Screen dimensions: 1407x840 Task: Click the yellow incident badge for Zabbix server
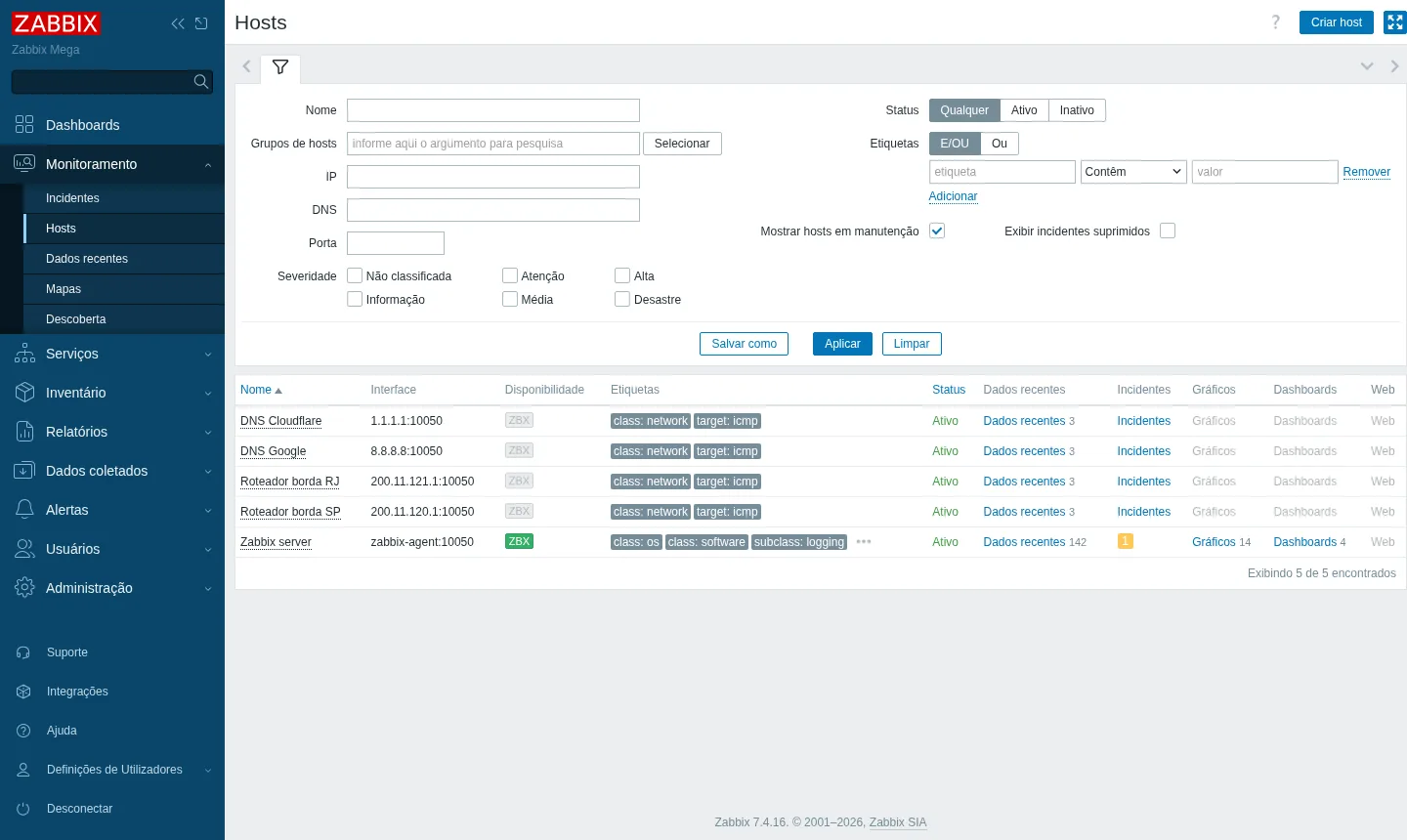coord(1126,541)
